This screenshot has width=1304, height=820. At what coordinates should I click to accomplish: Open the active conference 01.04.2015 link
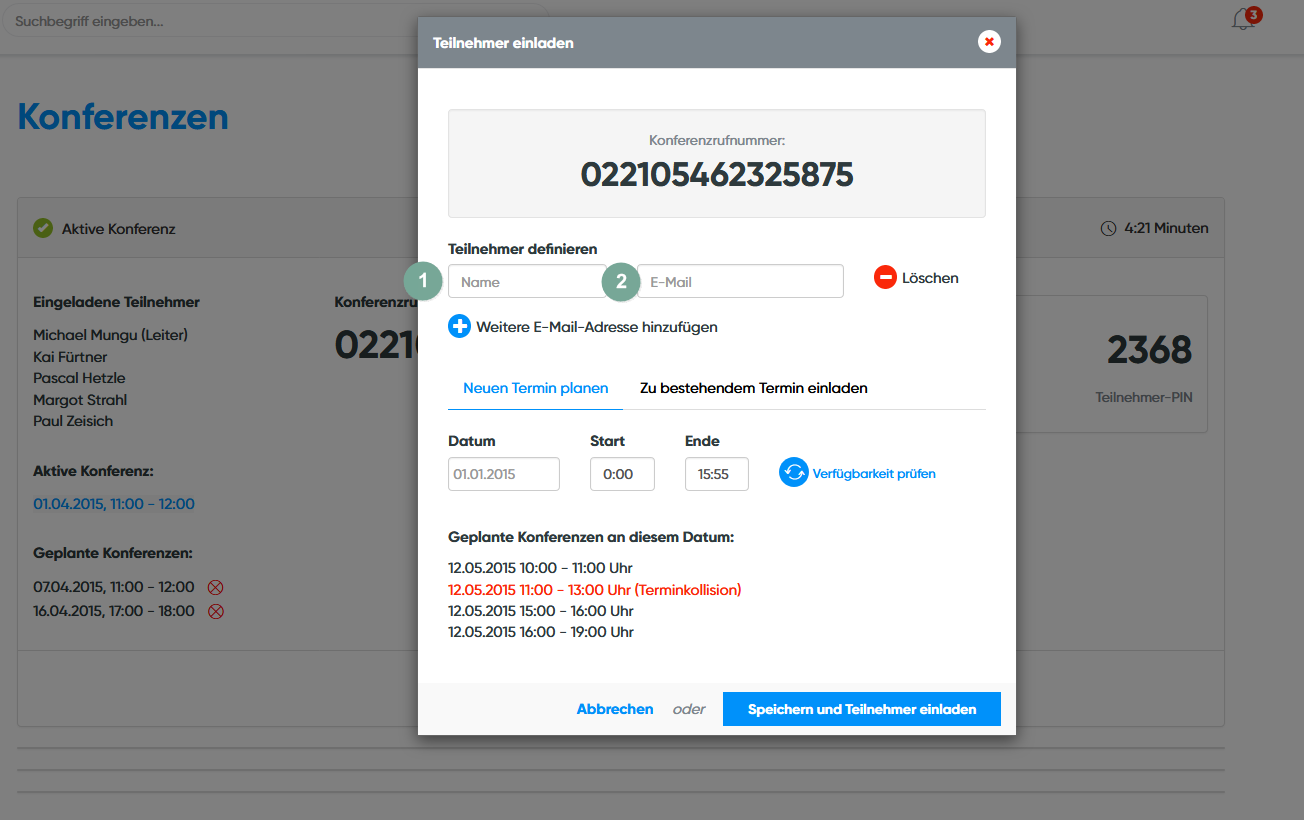pos(114,504)
